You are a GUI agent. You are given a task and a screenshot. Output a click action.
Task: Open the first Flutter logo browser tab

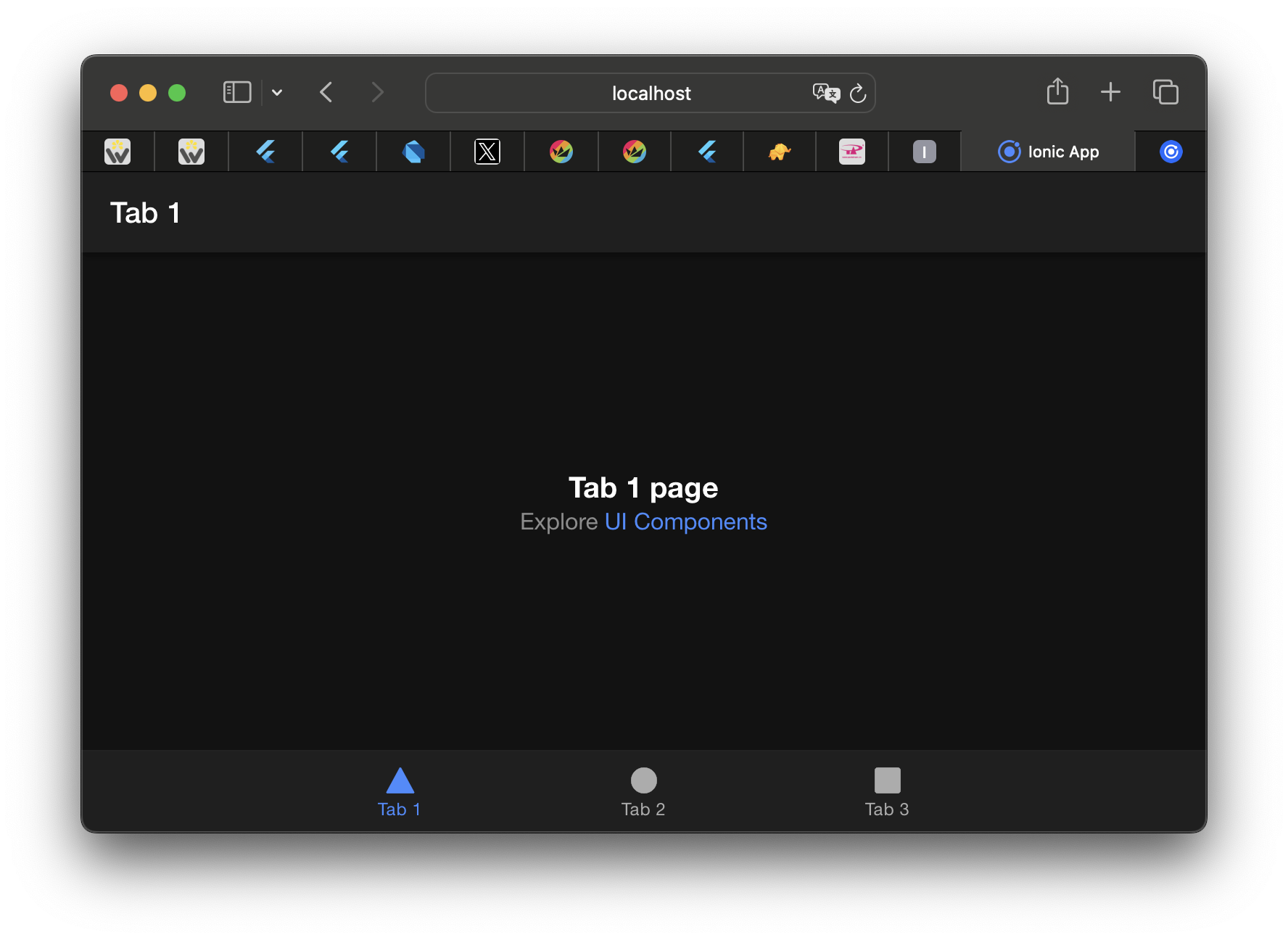coord(265,152)
